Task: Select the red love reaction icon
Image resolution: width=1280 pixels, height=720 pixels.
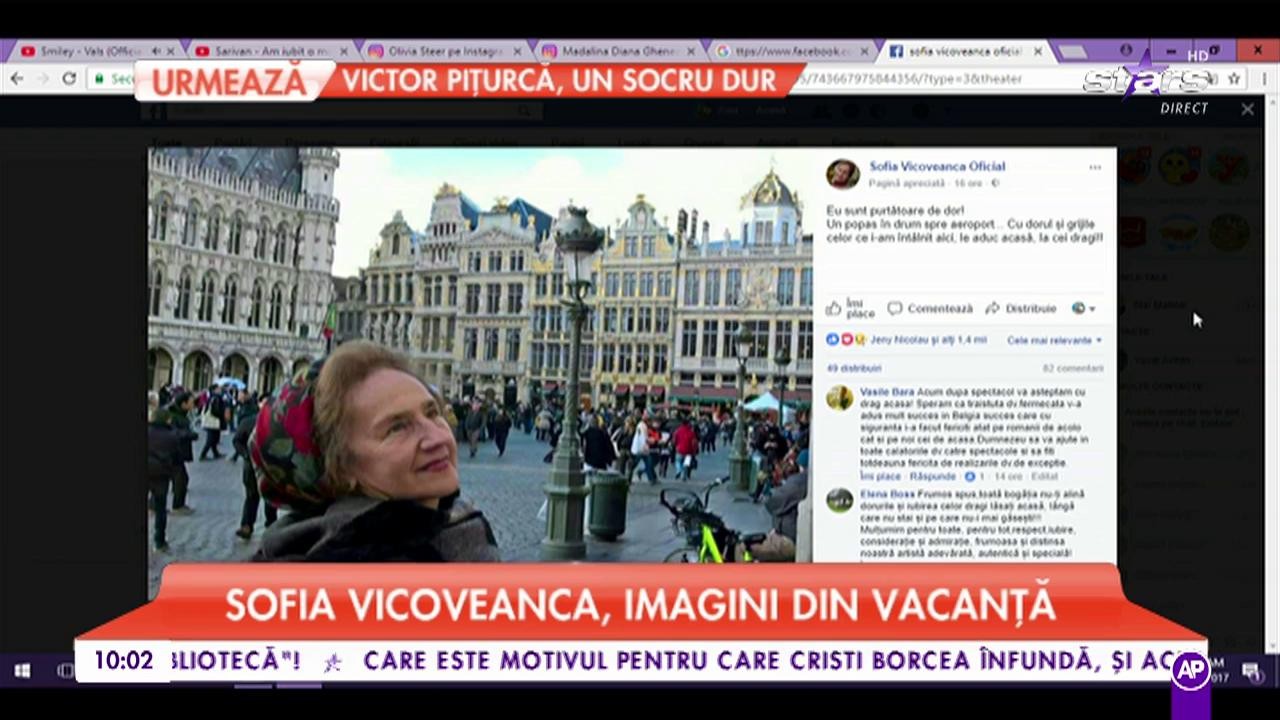Action: (x=847, y=341)
